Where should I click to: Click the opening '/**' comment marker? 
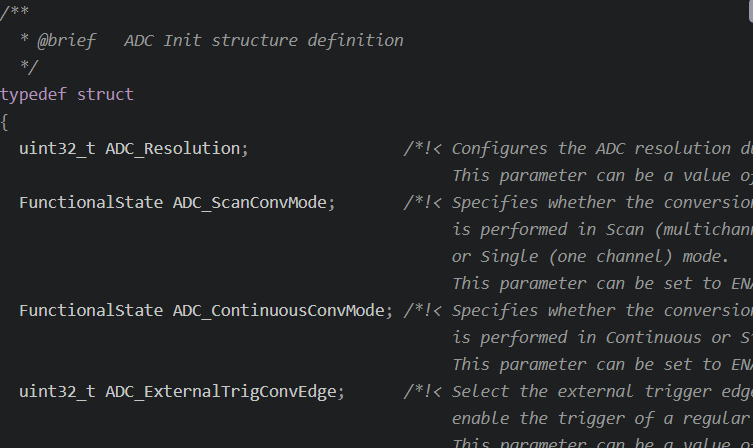coord(14,12)
